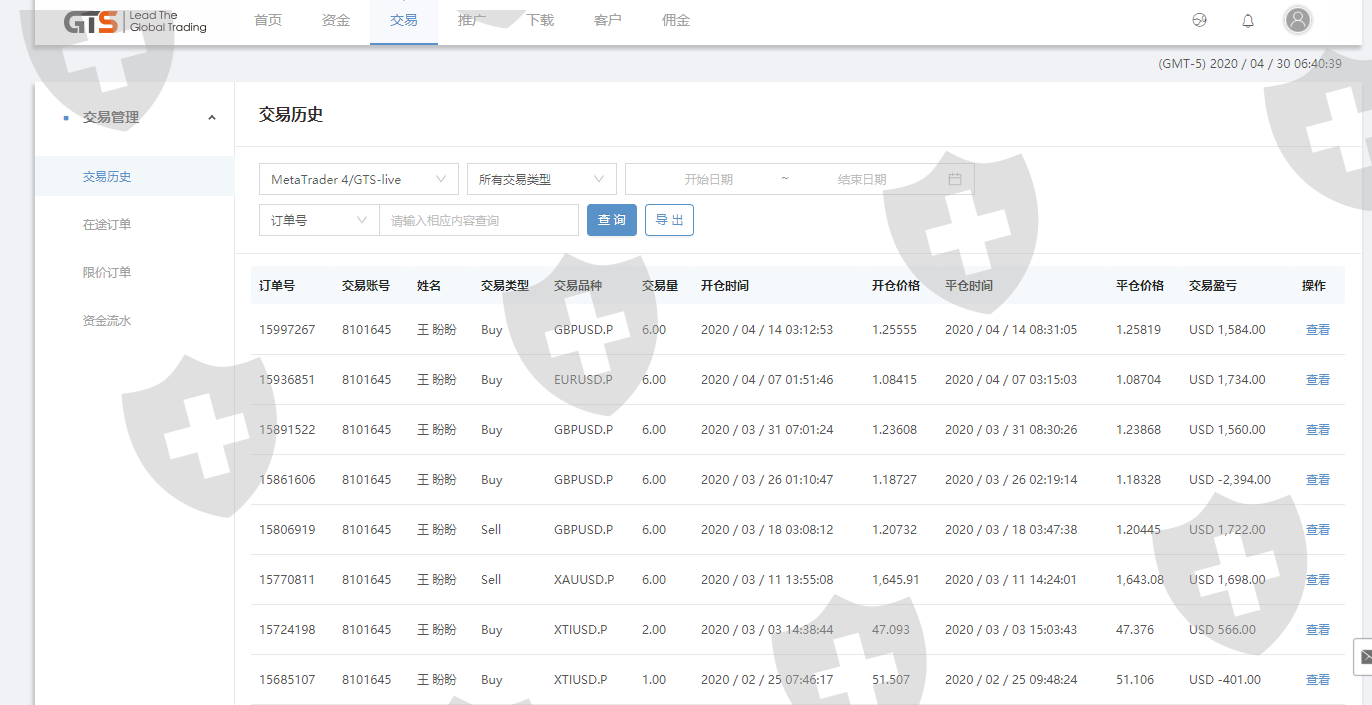Open notifications via the bell icon

pos(1248,20)
